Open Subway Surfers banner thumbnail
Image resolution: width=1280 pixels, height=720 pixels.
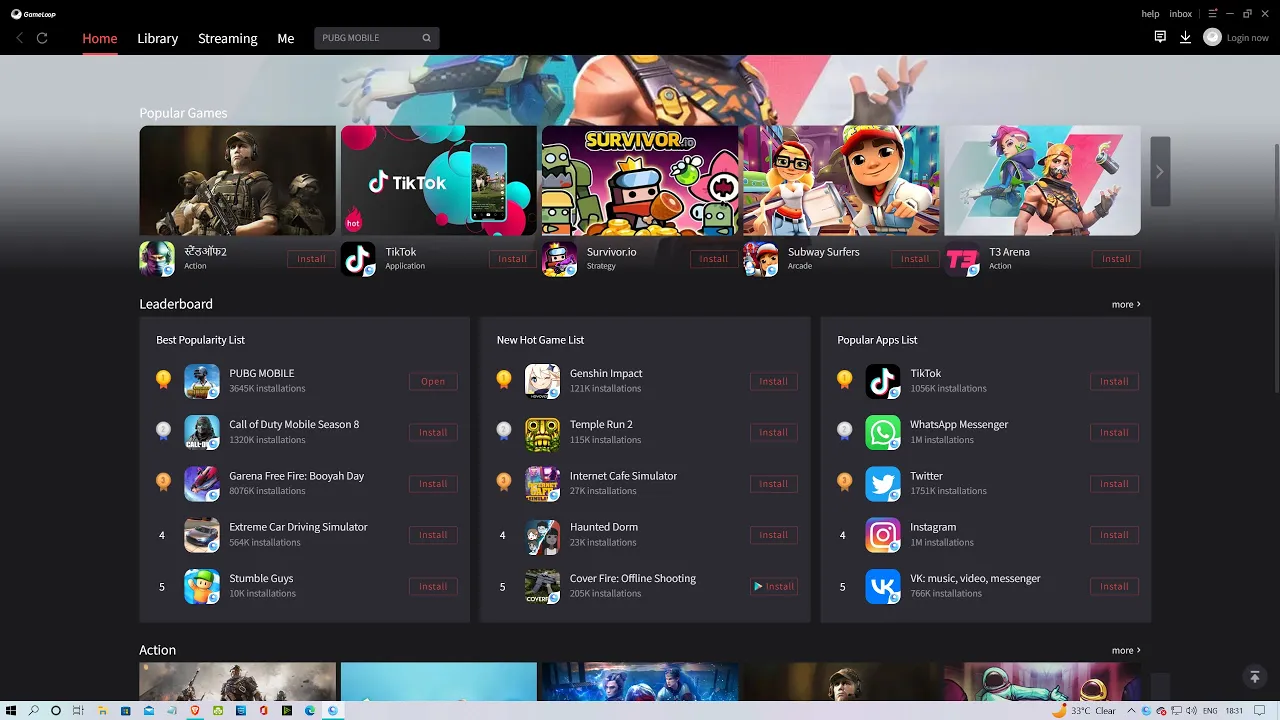click(x=841, y=180)
